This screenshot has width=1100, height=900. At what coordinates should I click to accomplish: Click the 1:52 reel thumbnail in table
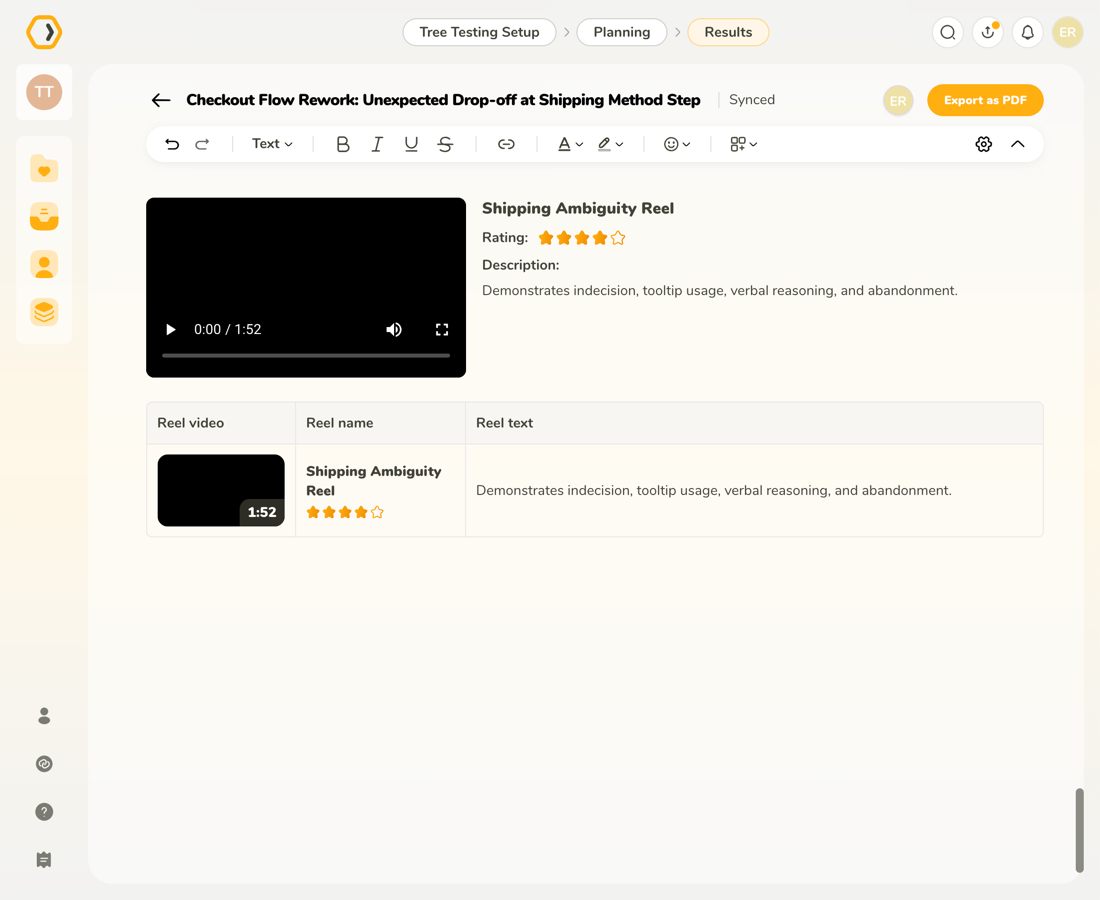(221, 490)
